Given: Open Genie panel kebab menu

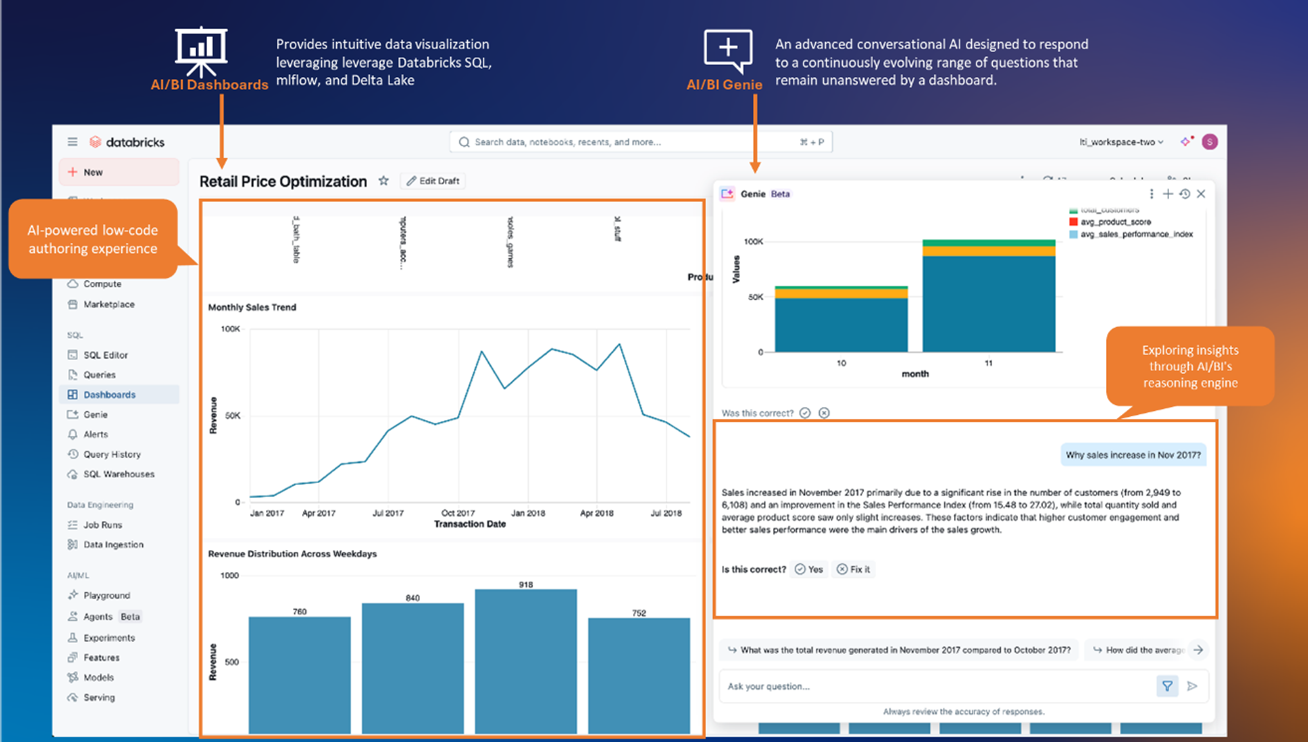Looking at the screenshot, I should 1151,194.
